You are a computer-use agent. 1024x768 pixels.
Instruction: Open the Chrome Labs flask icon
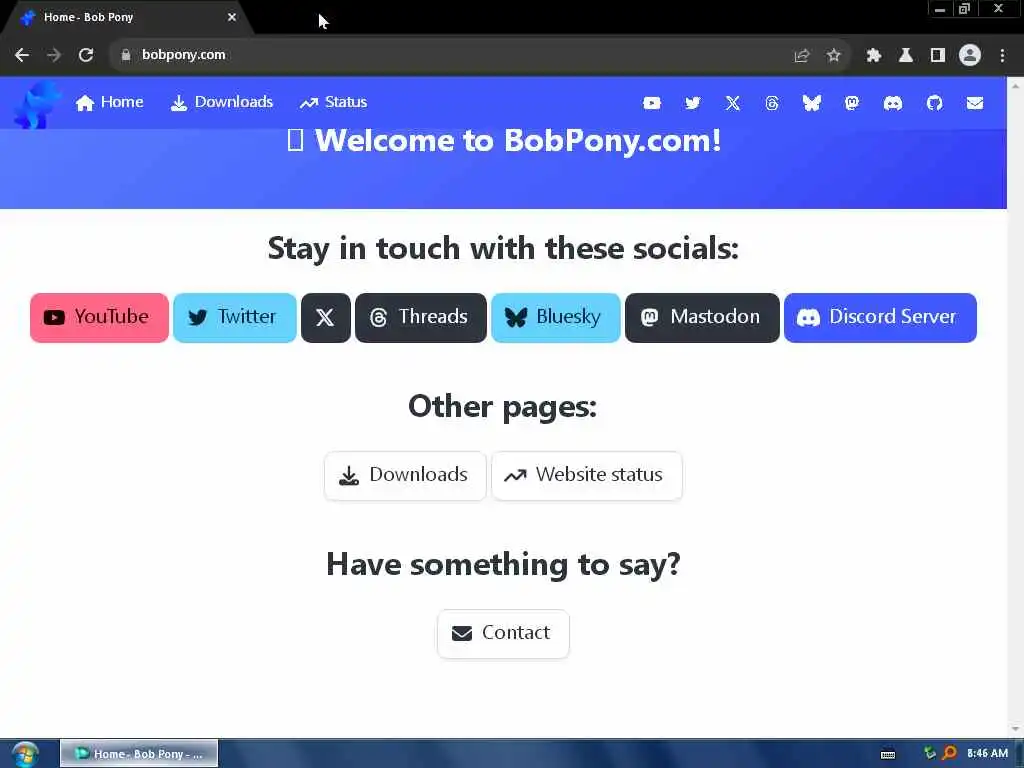(x=905, y=56)
